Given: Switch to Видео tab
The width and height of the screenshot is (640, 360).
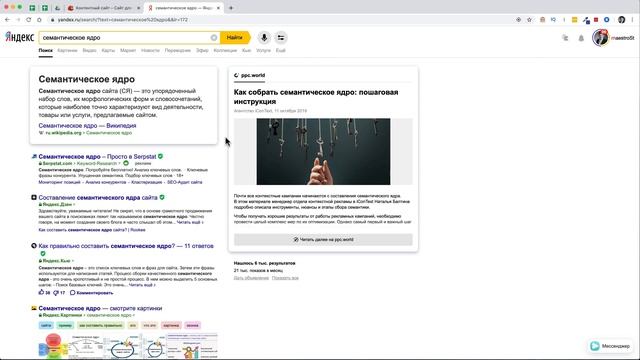Looking at the screenshot, I should pos(89,51).
